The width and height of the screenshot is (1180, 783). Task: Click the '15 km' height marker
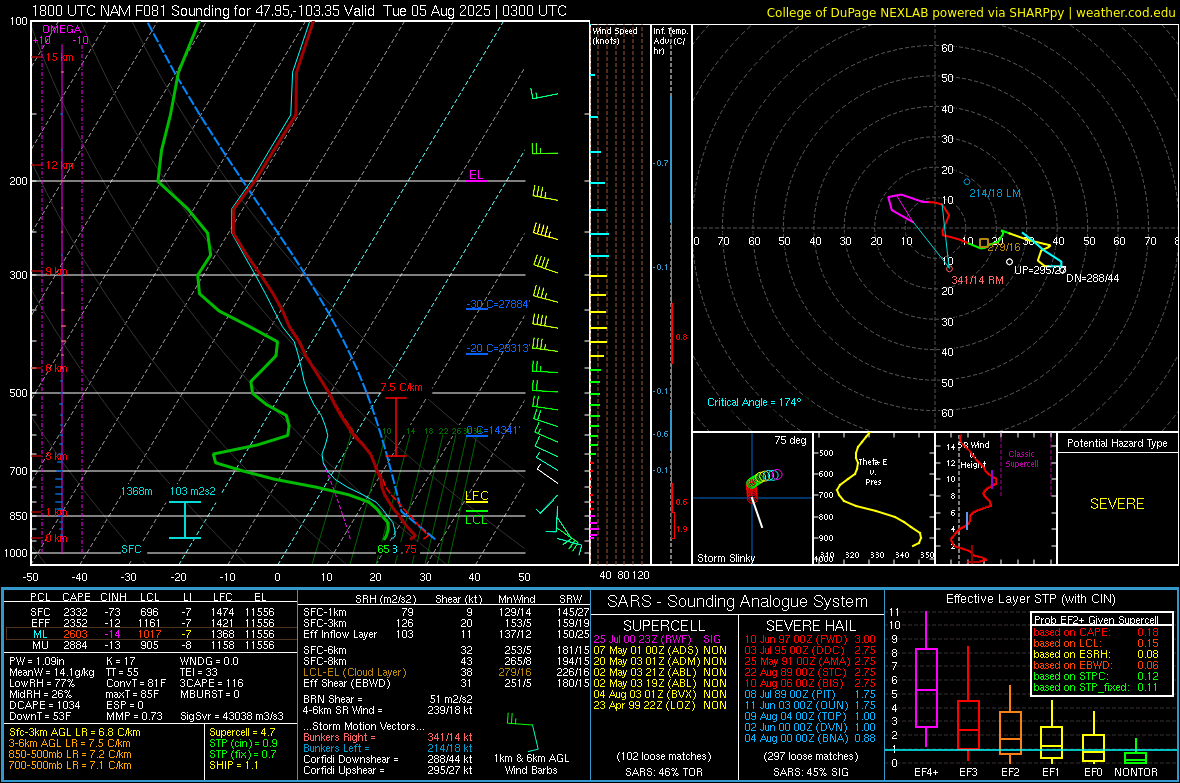58,57
